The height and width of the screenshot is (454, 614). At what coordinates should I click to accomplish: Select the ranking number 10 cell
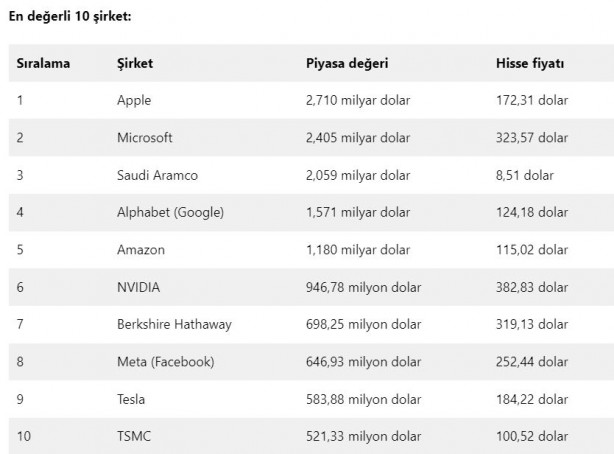click(23, 436)
